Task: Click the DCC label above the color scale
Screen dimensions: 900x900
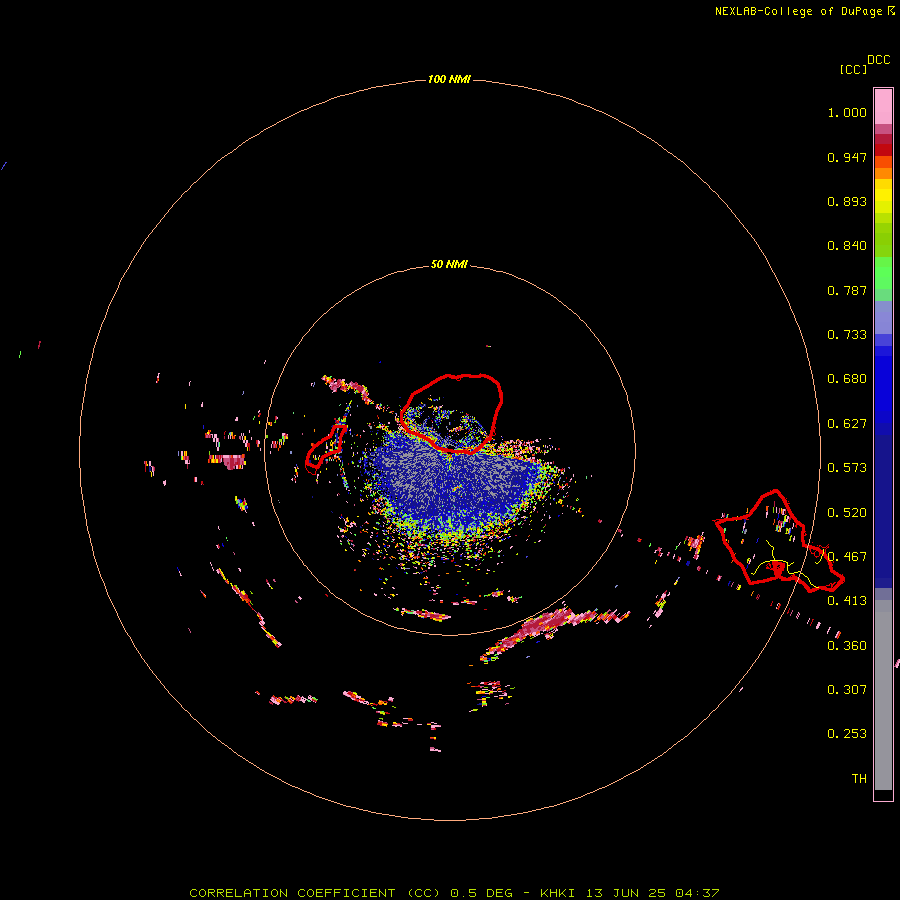Action: click(x=878, y=60)
